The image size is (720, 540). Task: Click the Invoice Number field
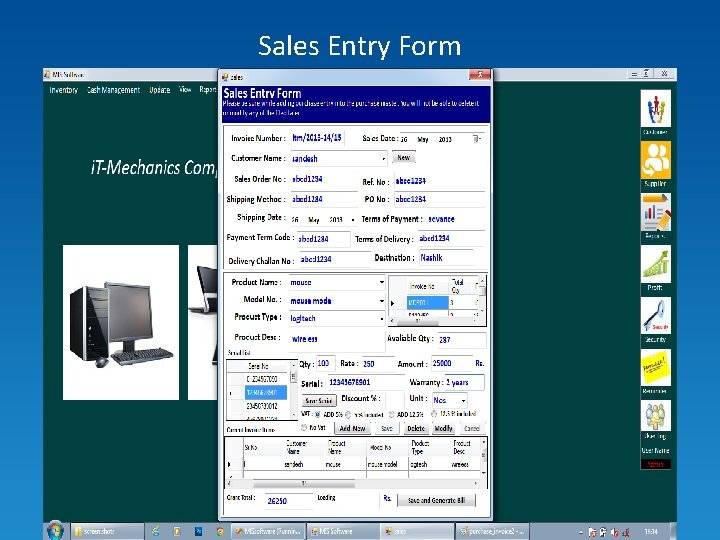[317, 138]
